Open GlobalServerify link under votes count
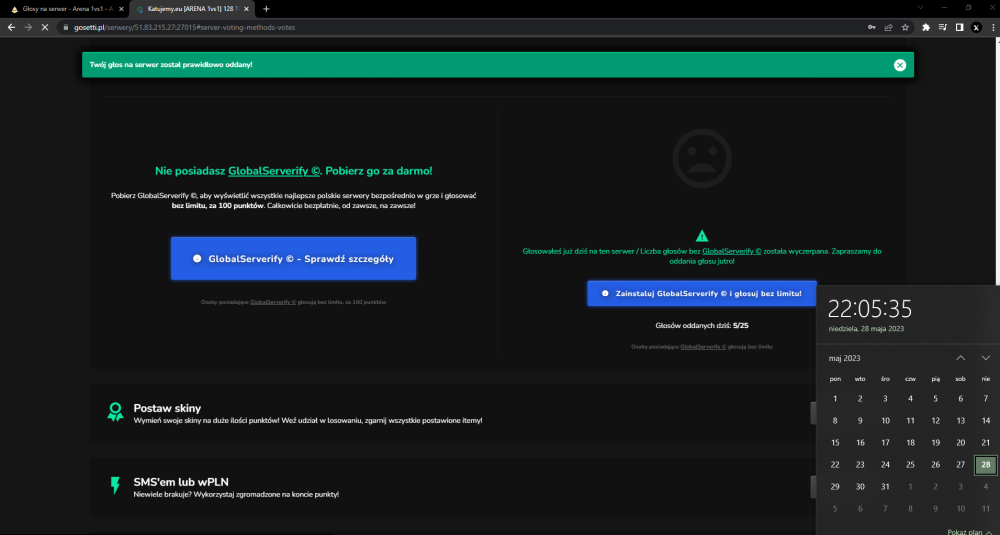Screen dimensions: 1000x535 (703, 346)
